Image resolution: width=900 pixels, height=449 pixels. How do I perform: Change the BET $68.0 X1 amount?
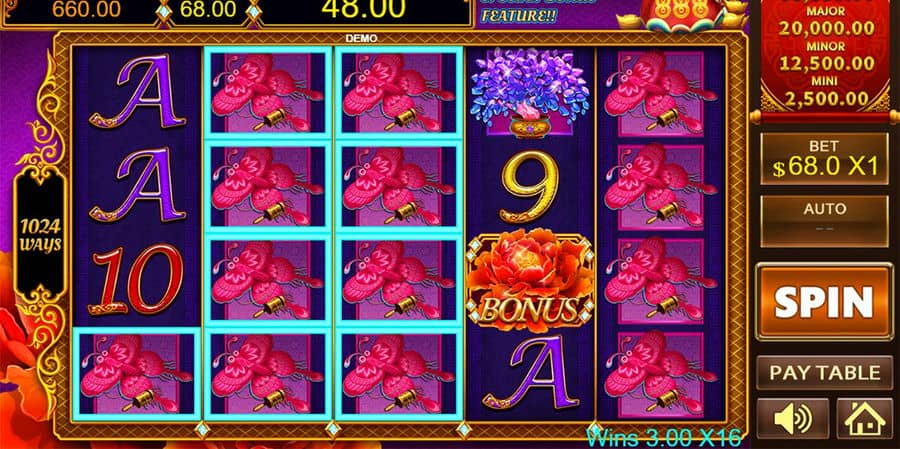[x=824, y=159]
